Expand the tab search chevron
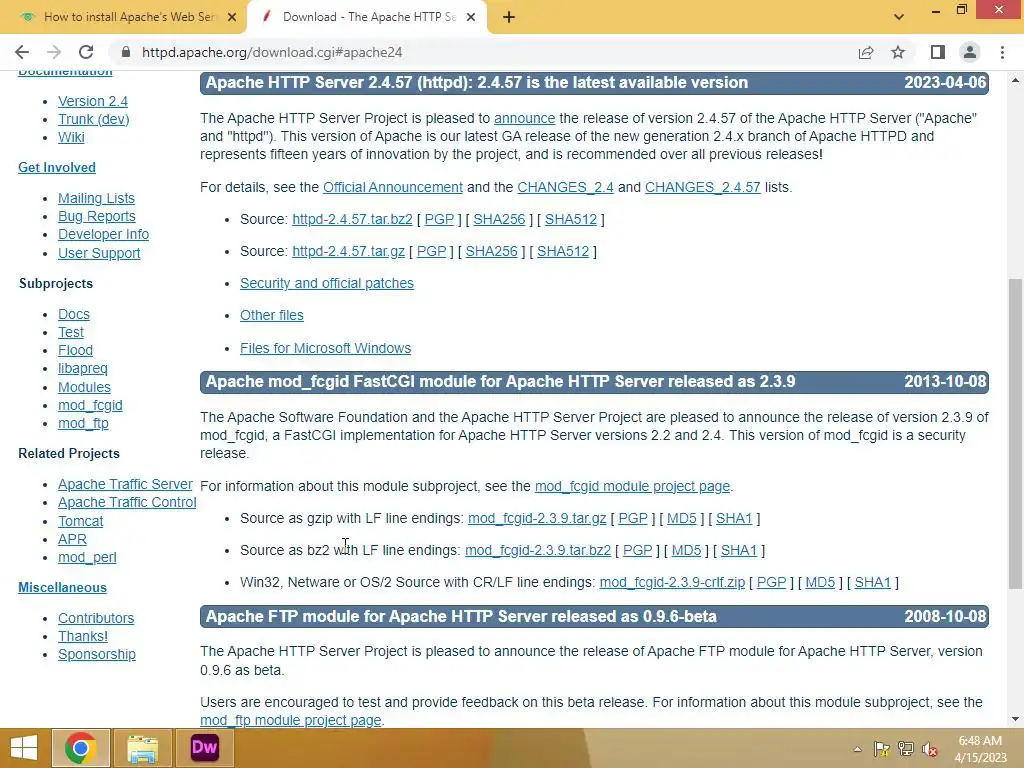Image resolution: width=1024 pixels, height=768 pixels. 899,17
